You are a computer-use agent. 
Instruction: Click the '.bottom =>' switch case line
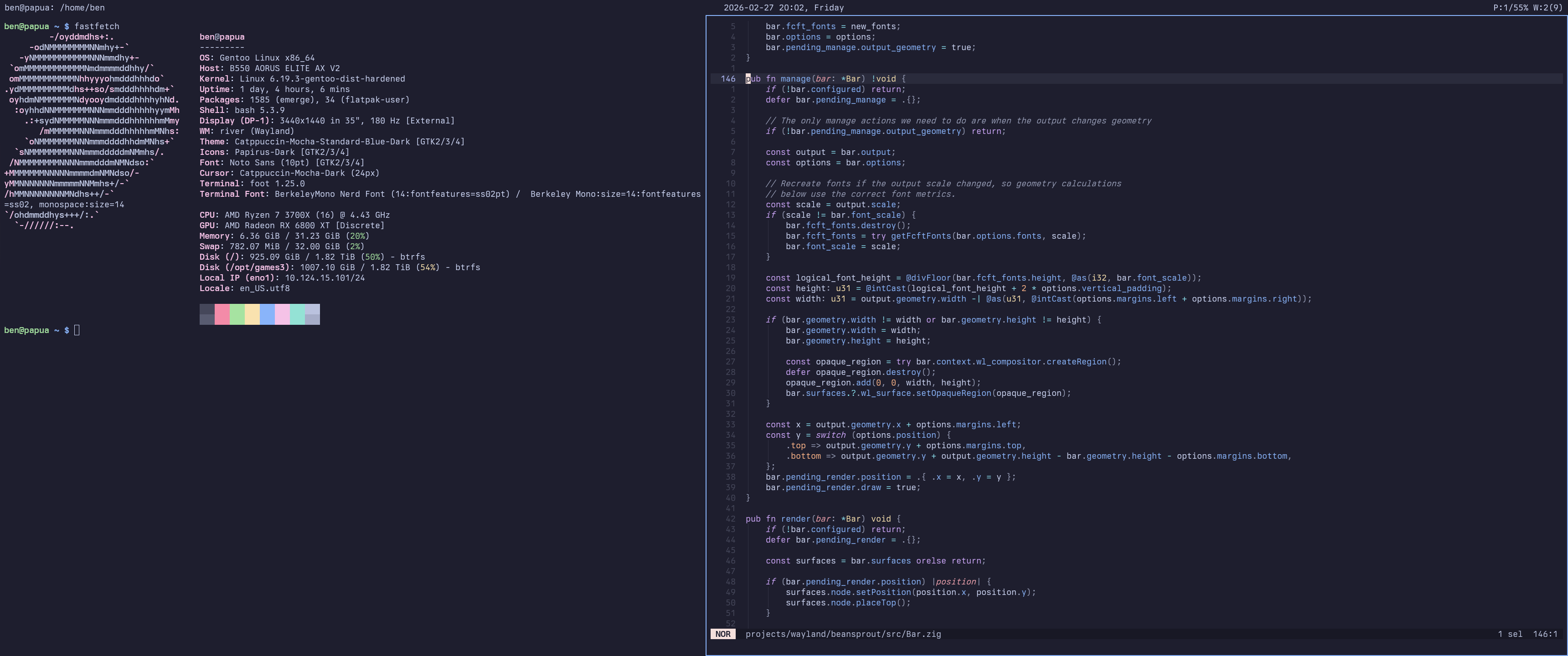pyautogui.click(x=810, y=456)
